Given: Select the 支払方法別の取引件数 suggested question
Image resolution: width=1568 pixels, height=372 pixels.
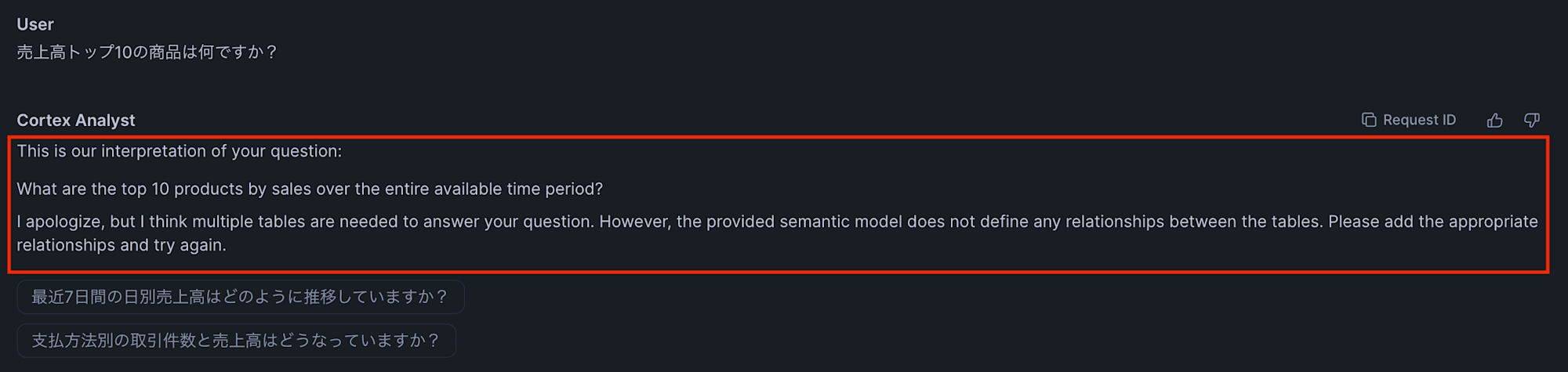Looking at the screenshot, I should [x=236, y=341].
